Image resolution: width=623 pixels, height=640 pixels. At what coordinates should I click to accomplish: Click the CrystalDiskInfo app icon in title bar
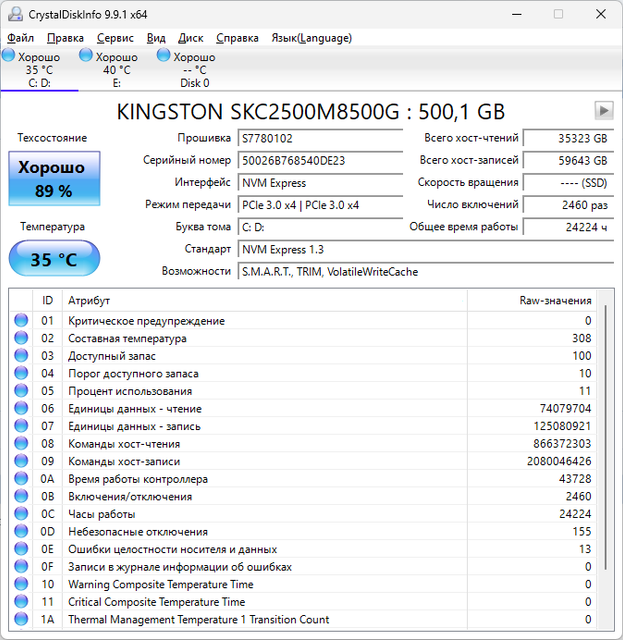point(16,14)
